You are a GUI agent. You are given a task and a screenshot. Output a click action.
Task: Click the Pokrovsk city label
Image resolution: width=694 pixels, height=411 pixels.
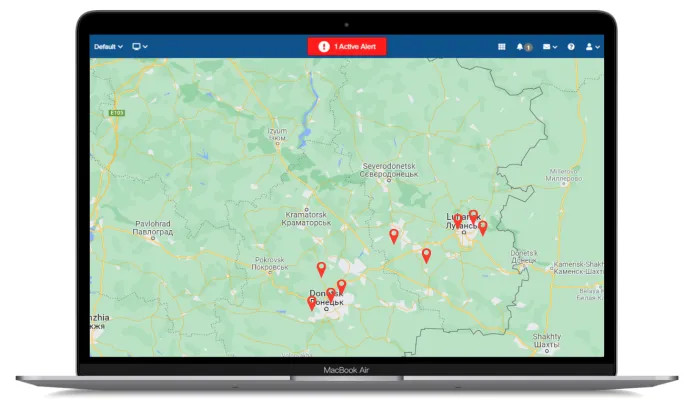click(270, 263)
